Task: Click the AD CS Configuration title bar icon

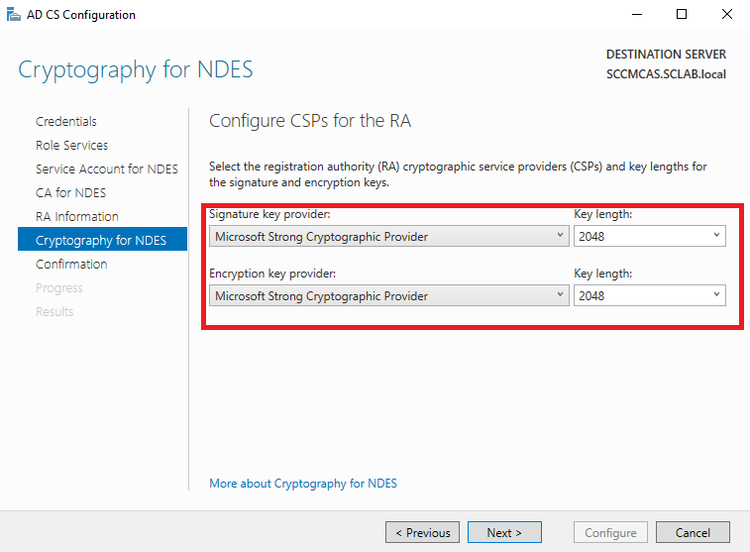Action: click(13, 15)
